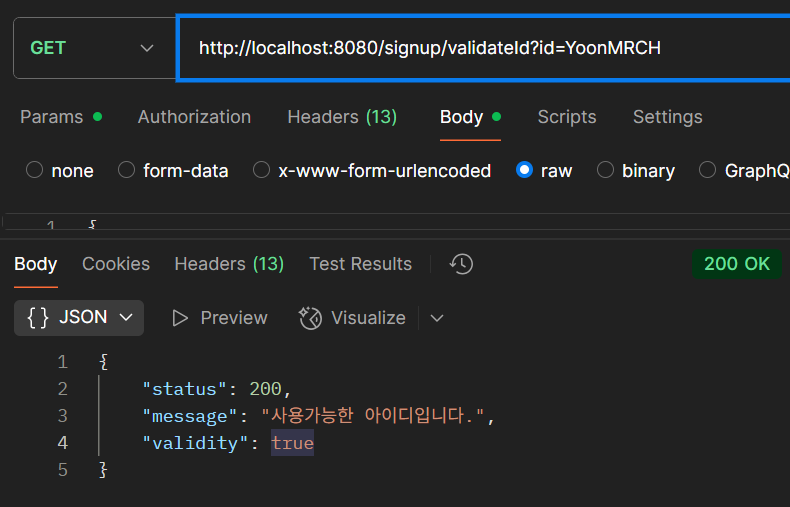Open the GET method dropdown
790x507 pixels.
(94, 48)
